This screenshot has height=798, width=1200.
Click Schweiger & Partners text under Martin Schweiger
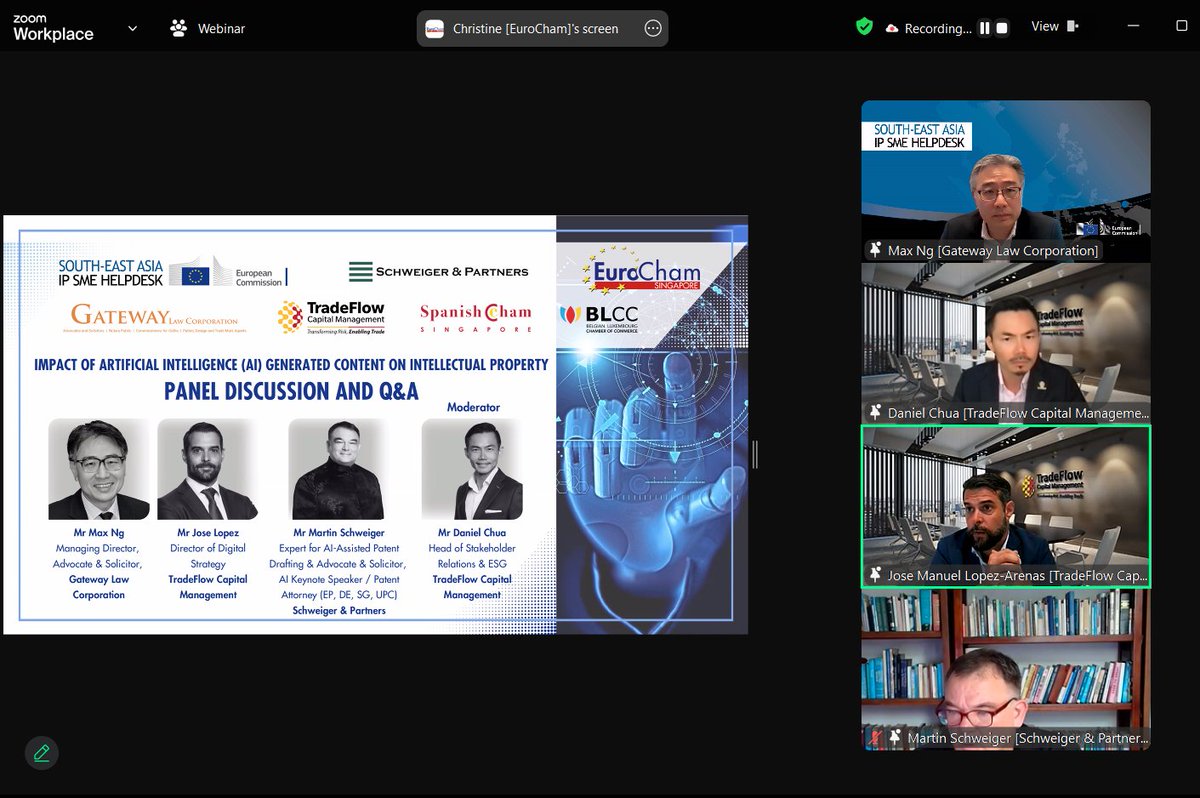(339, 610)
